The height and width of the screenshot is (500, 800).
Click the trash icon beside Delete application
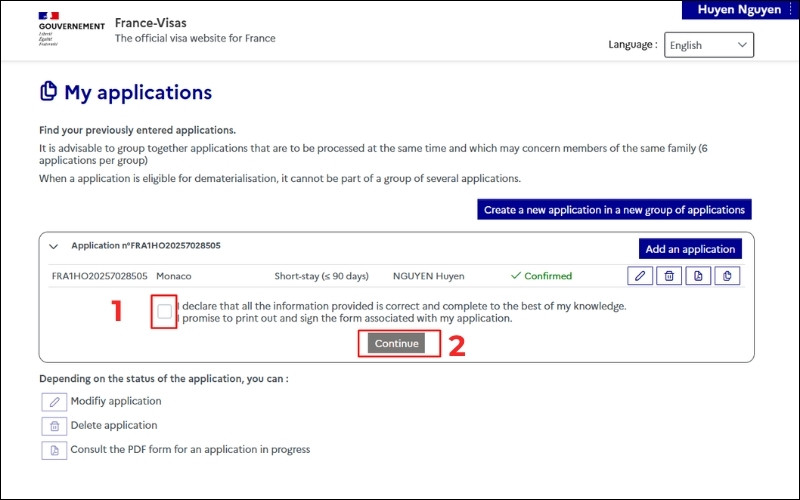pyautogui.click(x=53, y=426)
